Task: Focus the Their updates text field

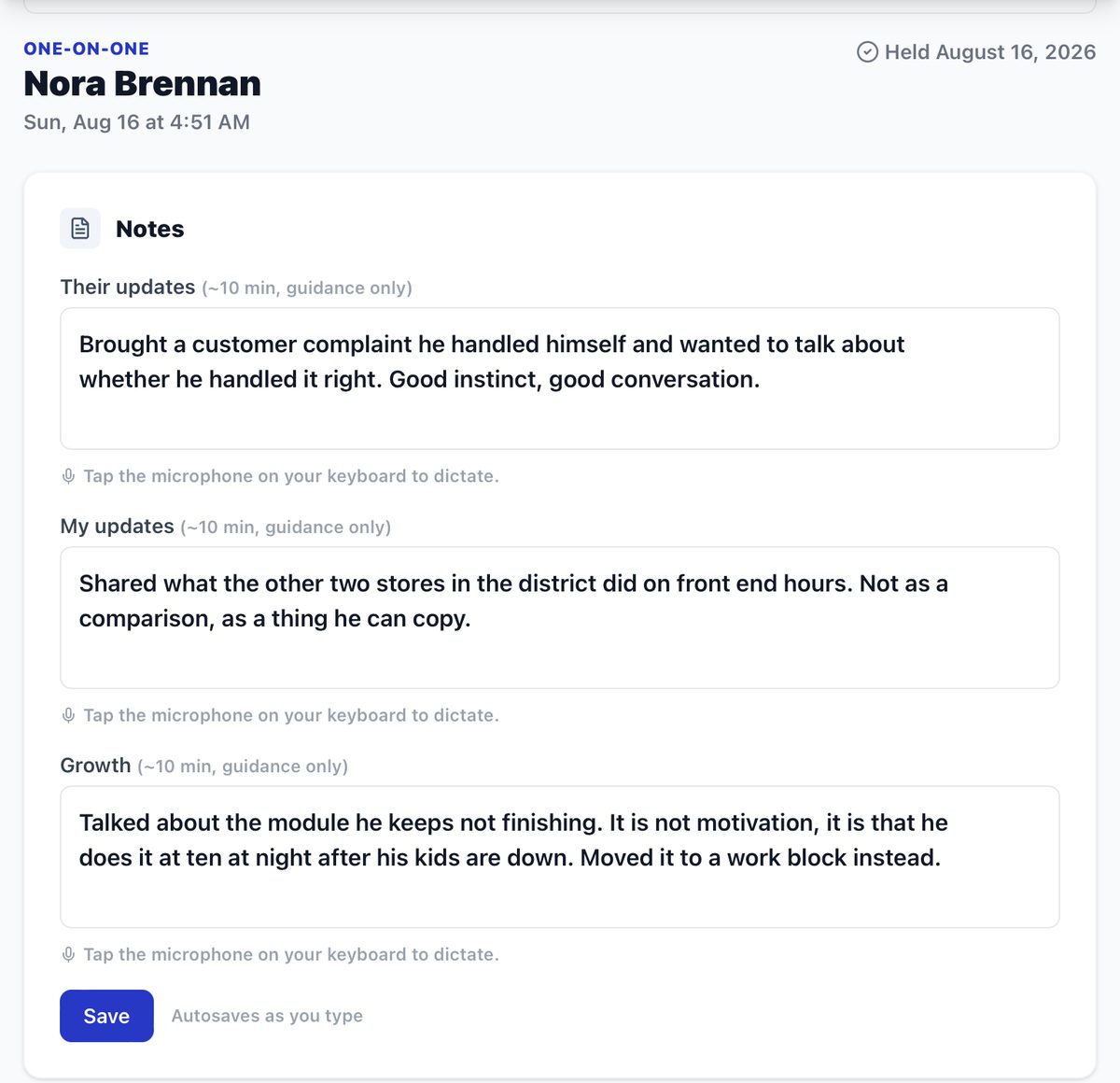Action: pyautogui.click(x=560, y=378)
